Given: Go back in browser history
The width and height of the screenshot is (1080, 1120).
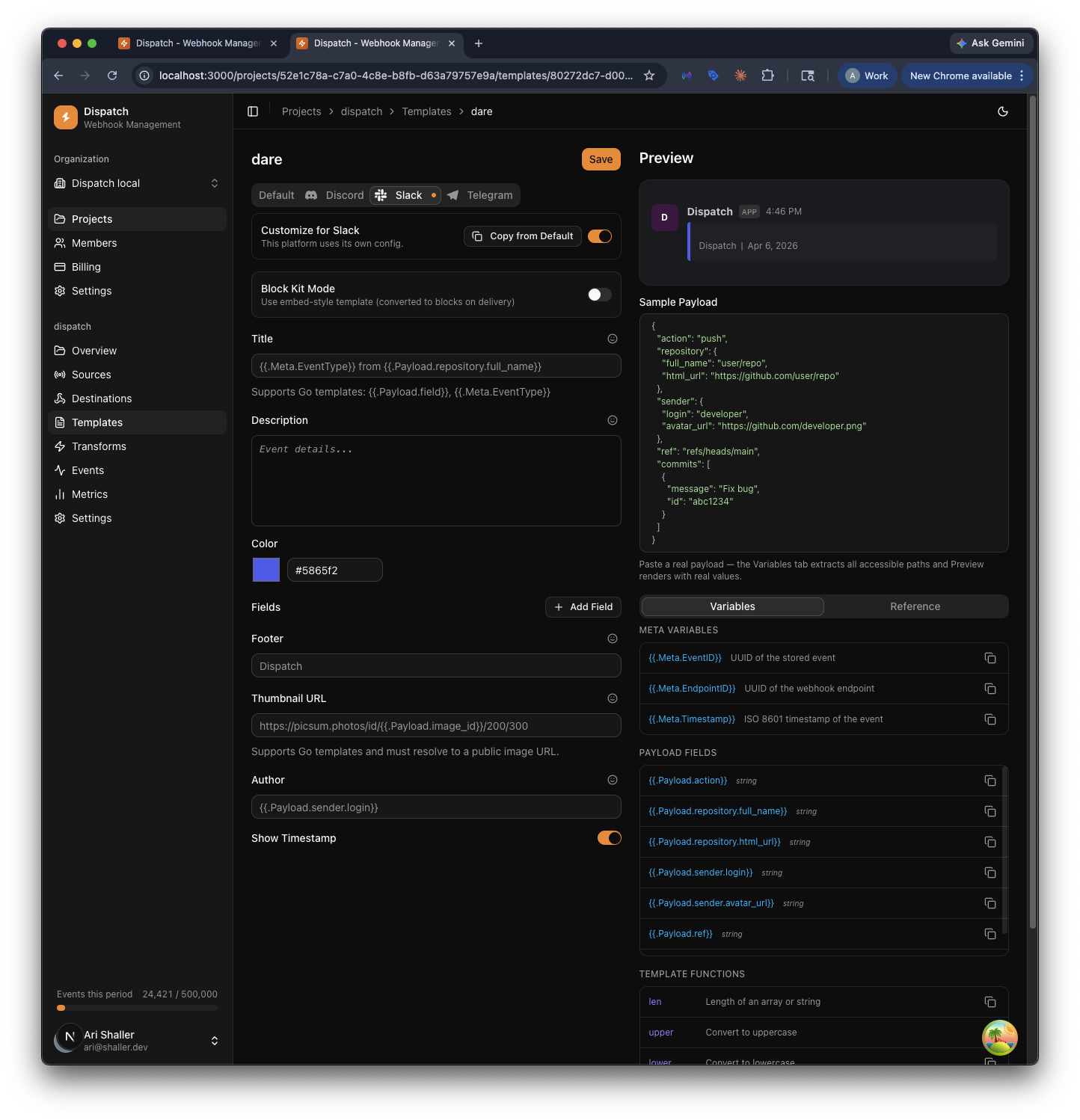Looking at the screenshot, I should pos(58,76).
